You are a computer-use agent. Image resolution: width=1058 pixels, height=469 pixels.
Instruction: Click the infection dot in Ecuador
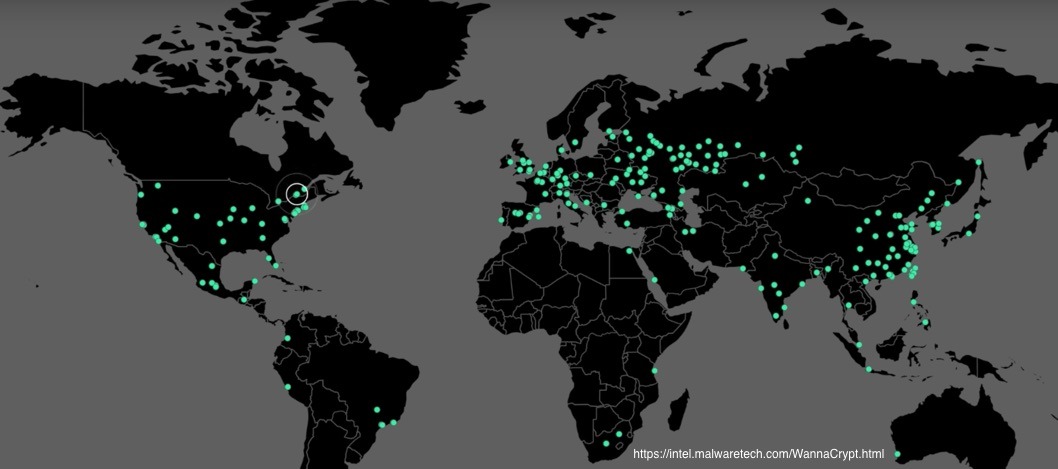coord(287,338)
